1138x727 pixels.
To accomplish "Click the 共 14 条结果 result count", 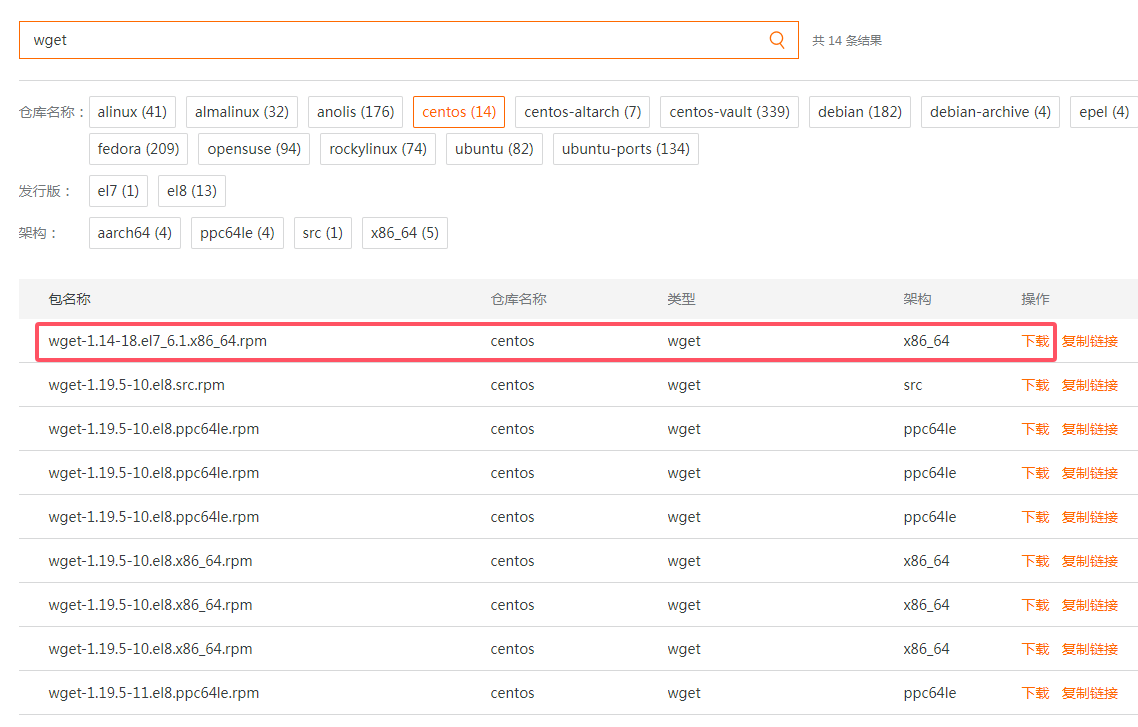I will (x=847, y=41).
